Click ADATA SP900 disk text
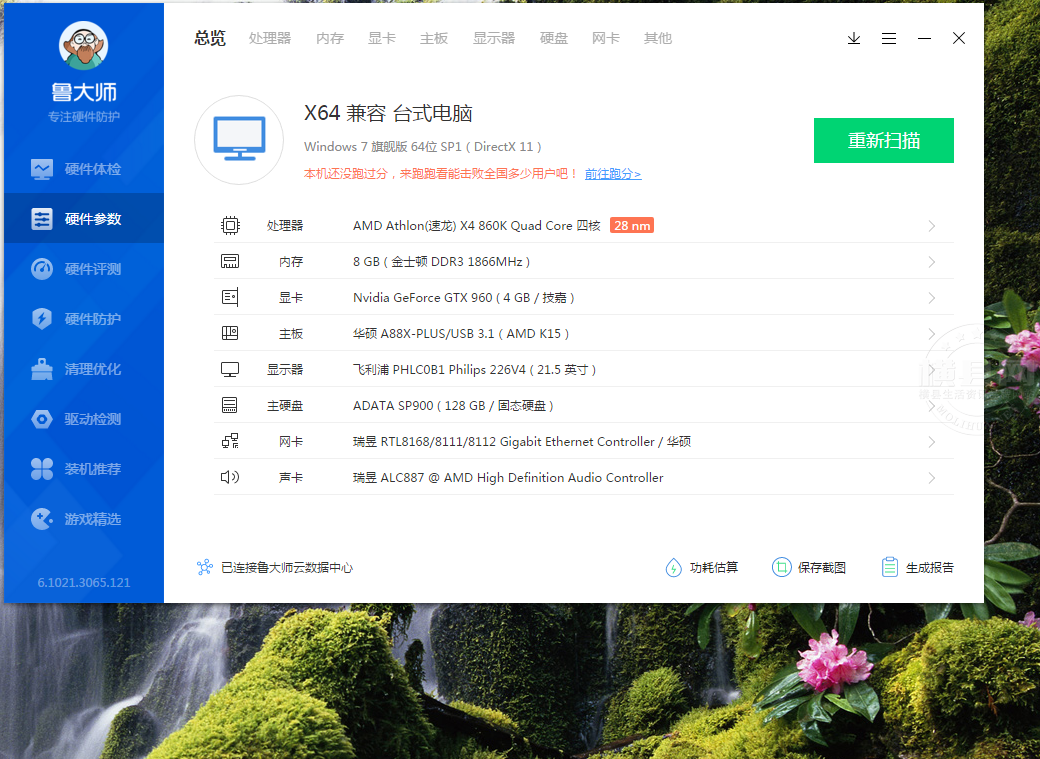This screenshot has height=759, width=1040. pyautogui.click(x=453, y=405)
